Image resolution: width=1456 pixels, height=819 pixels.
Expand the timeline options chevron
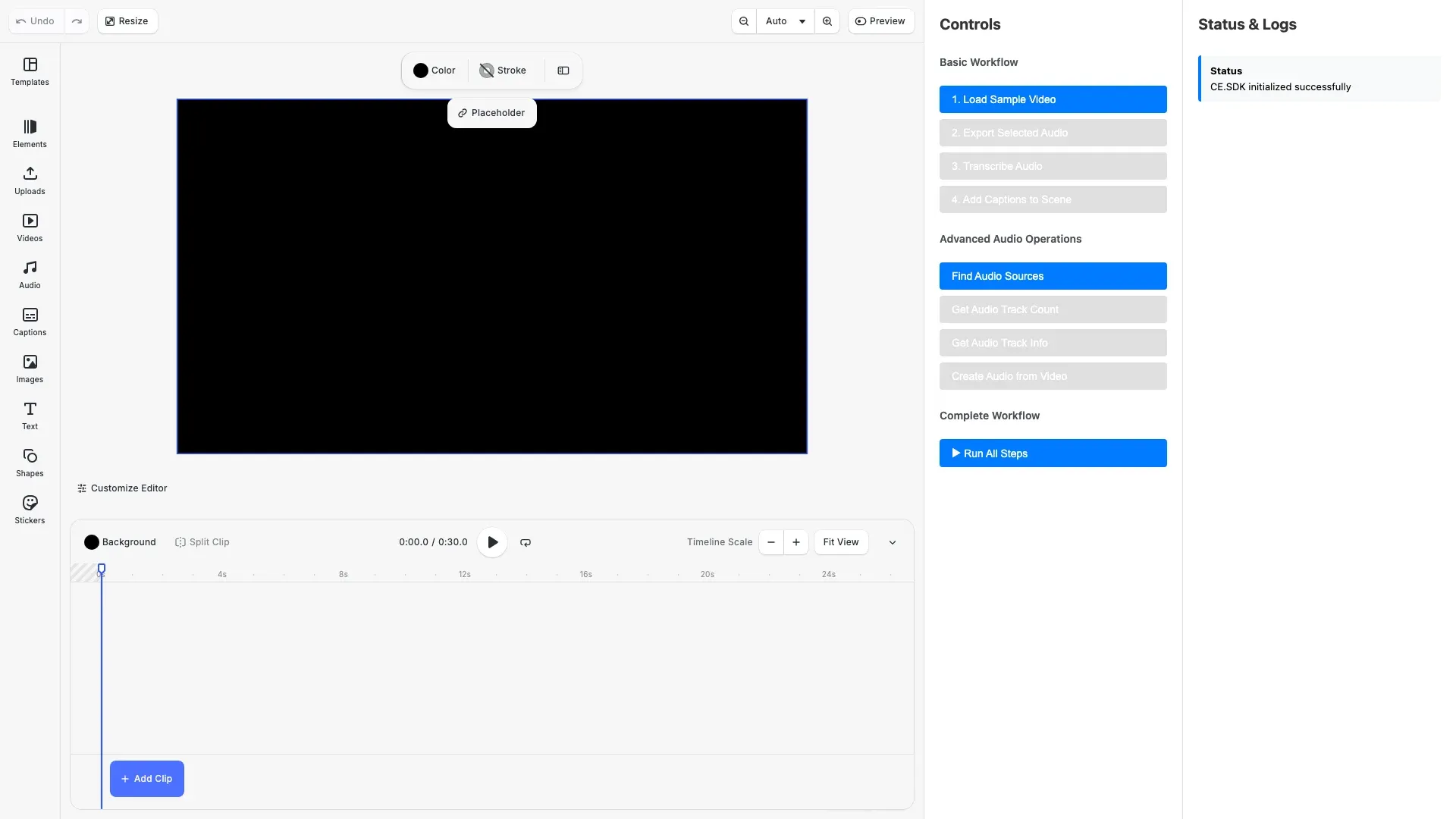coord(893,542)
